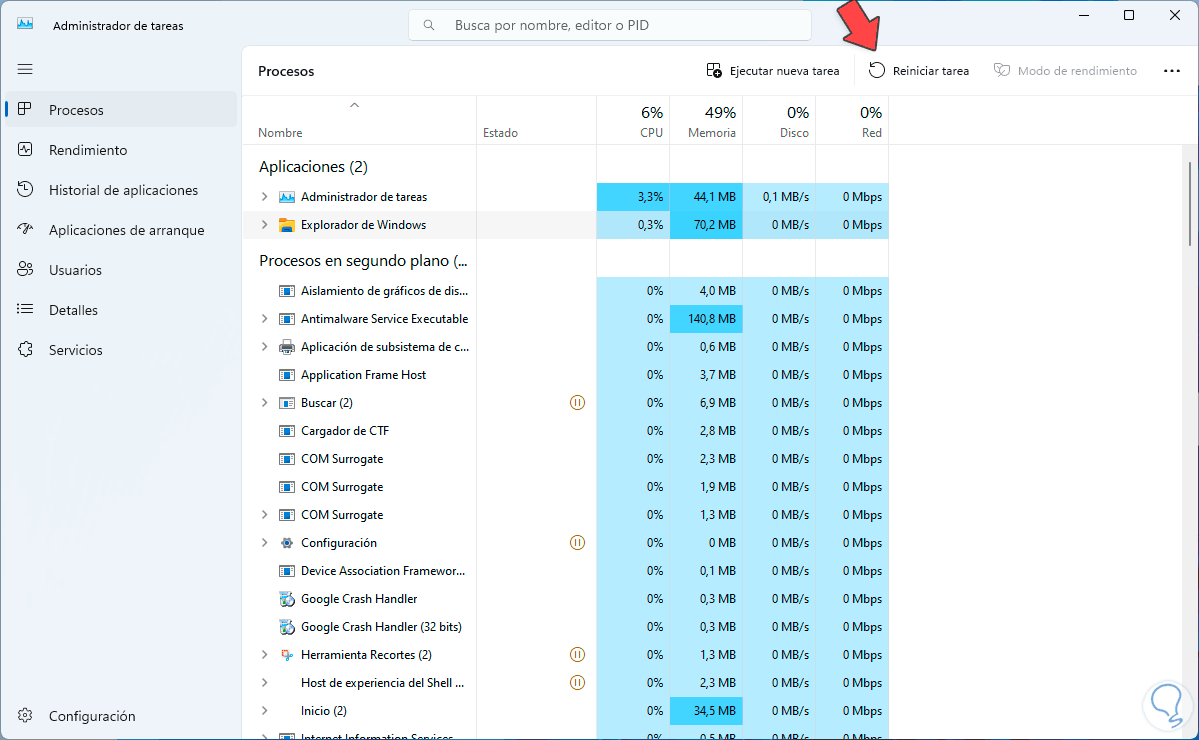Image resolution: width=1199 pixels, height=740 pixels.
Task: Sort processes by Memoria column
Action: tap(706, 122)
